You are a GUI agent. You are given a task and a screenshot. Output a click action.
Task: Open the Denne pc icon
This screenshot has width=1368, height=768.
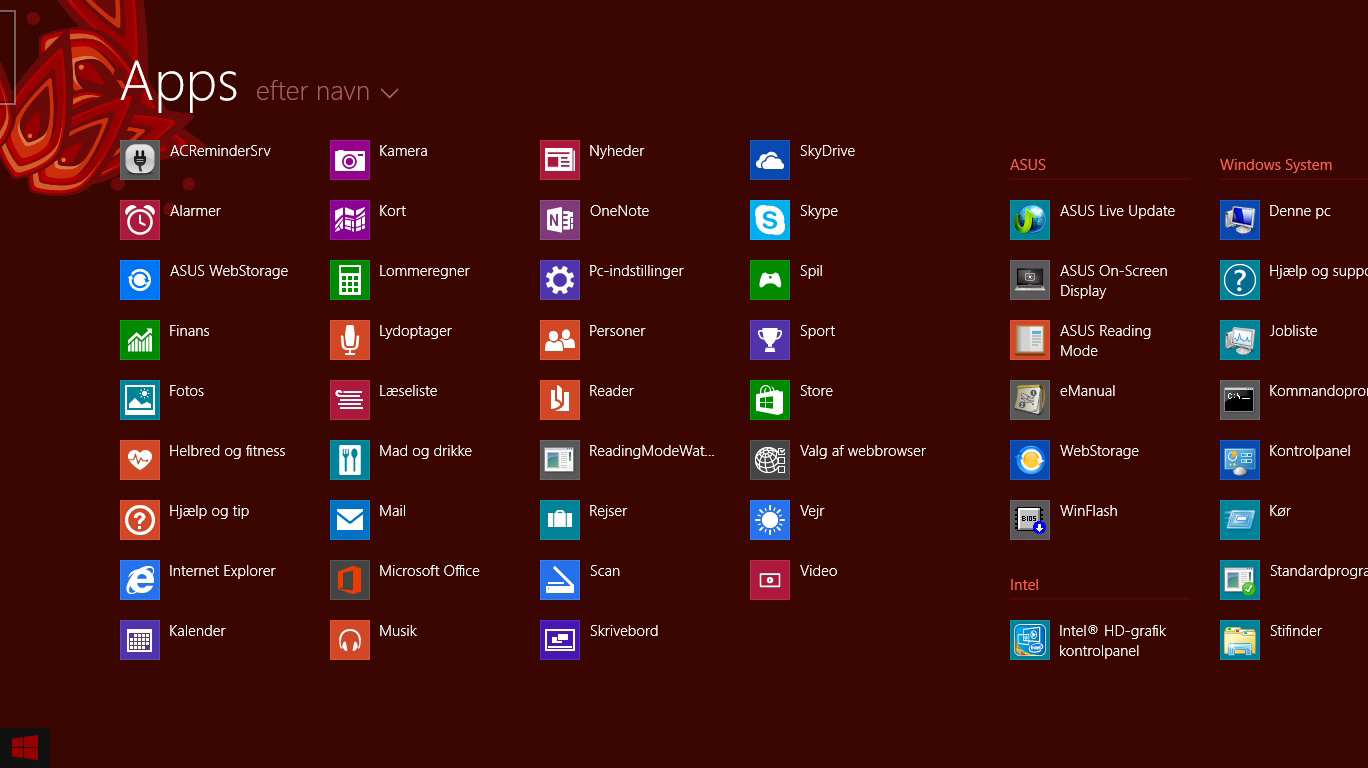coord(1240,220)
